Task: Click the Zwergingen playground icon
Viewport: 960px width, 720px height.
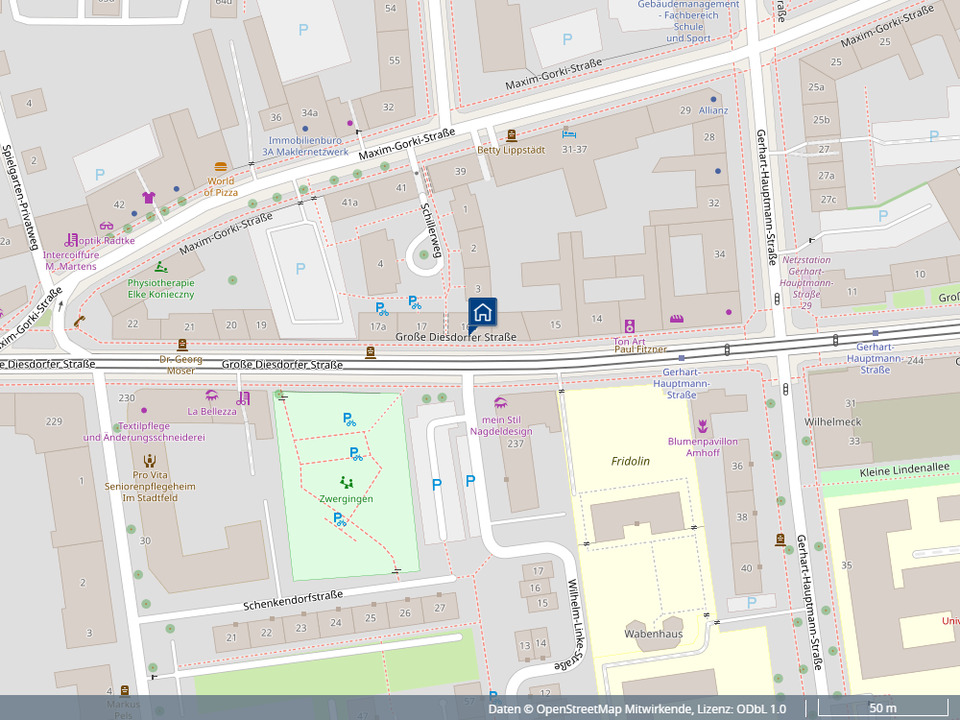Action: [x=347, y=483]
